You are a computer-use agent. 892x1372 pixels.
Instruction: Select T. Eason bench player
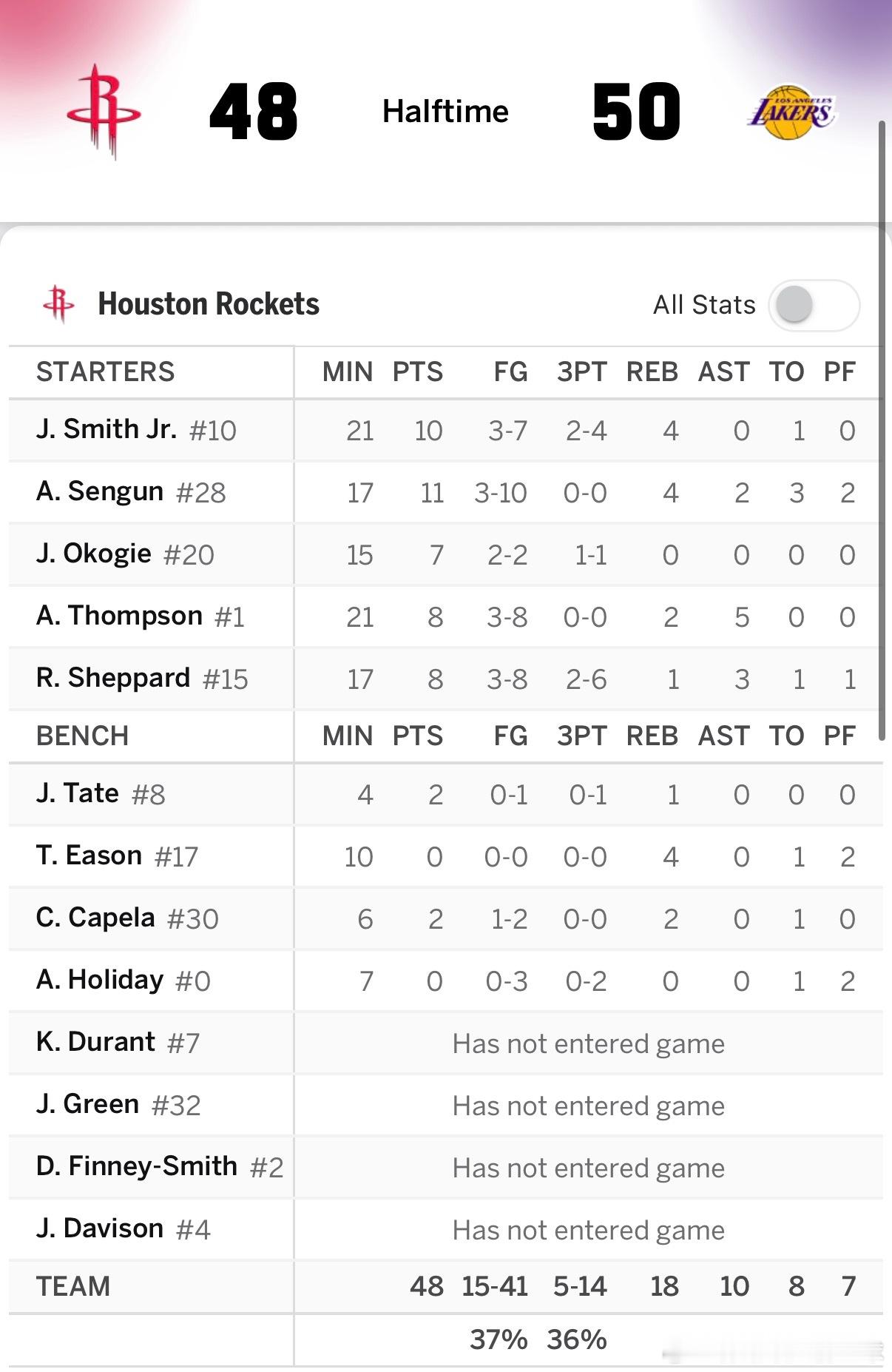pos(89,856)
